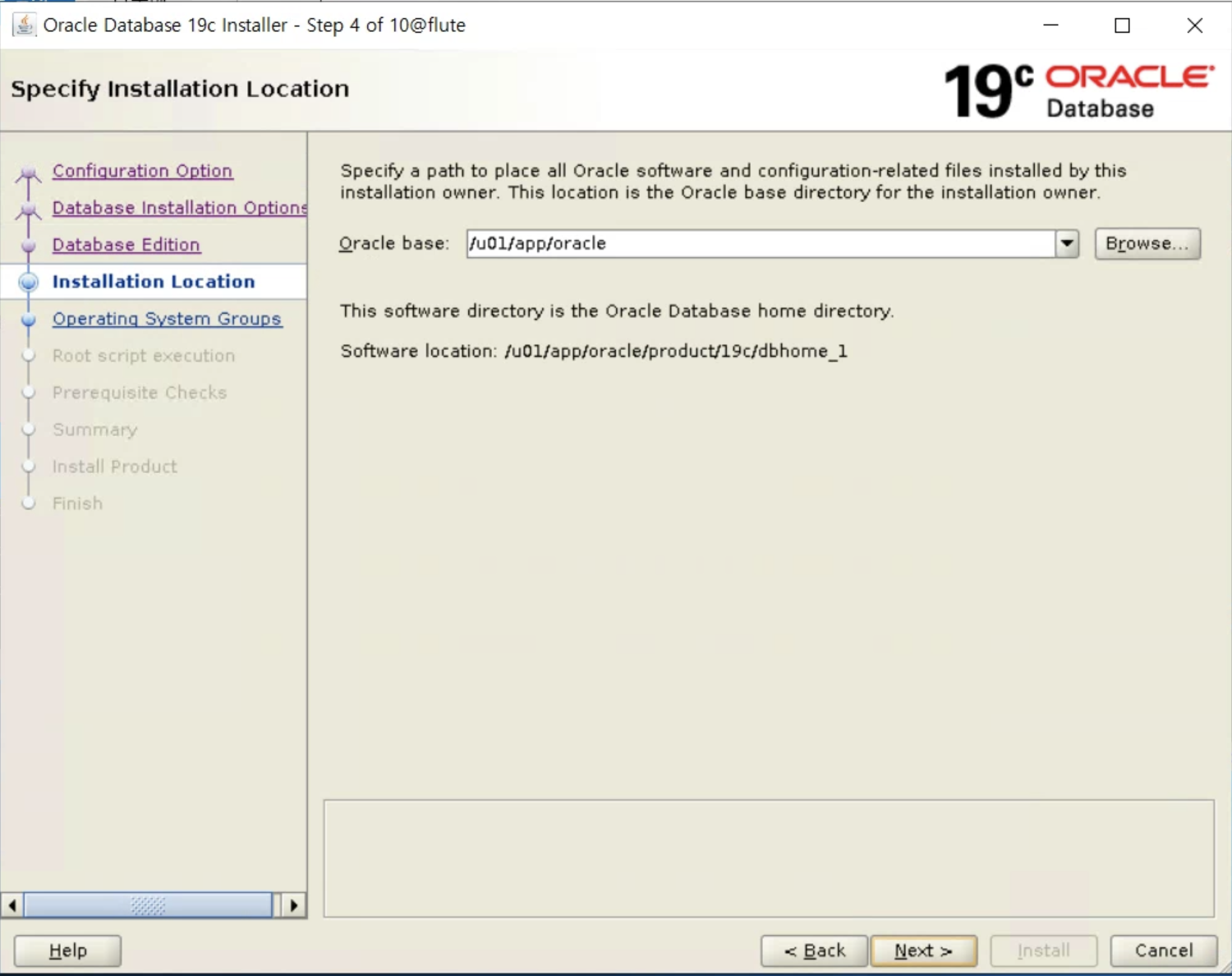Click inside the Oracle base path field
This screenshot has height=976, width=1232.
tap(761, 243)
